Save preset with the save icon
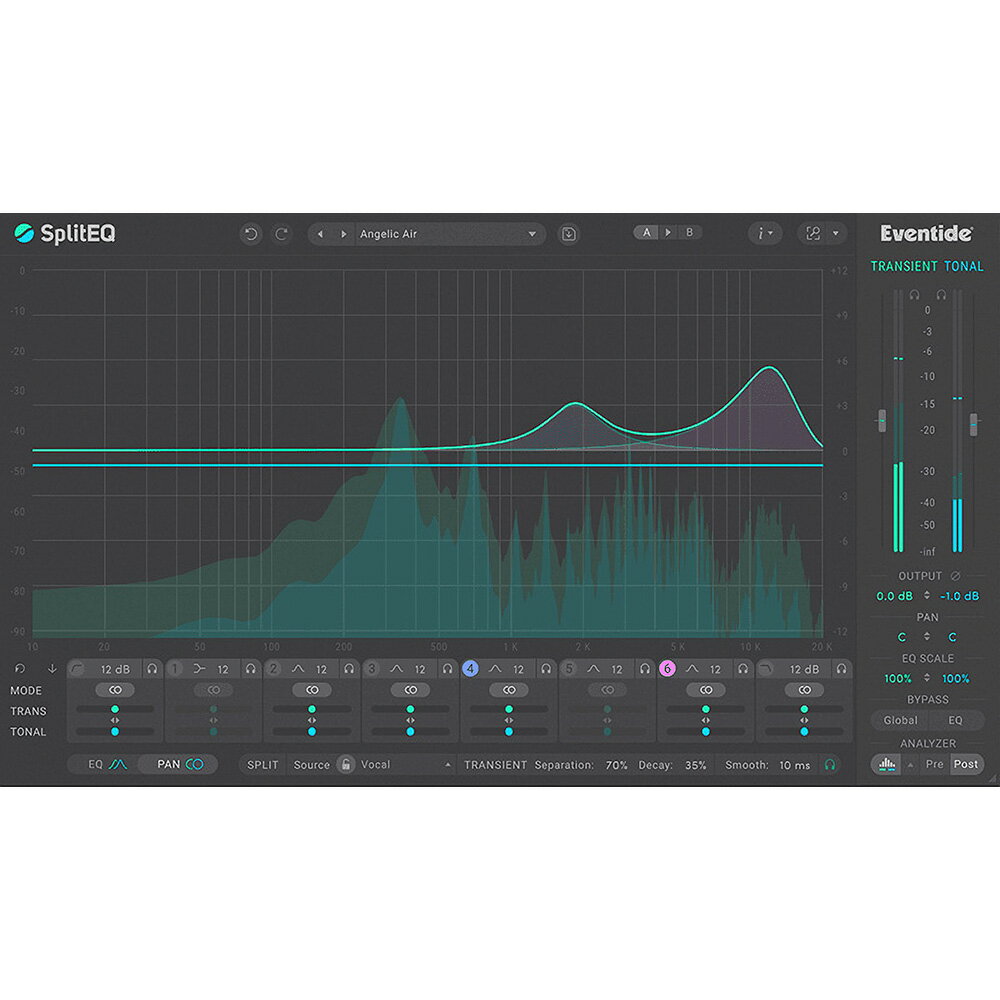The height and width of the screenshot is (1000, 1000). 568,234
